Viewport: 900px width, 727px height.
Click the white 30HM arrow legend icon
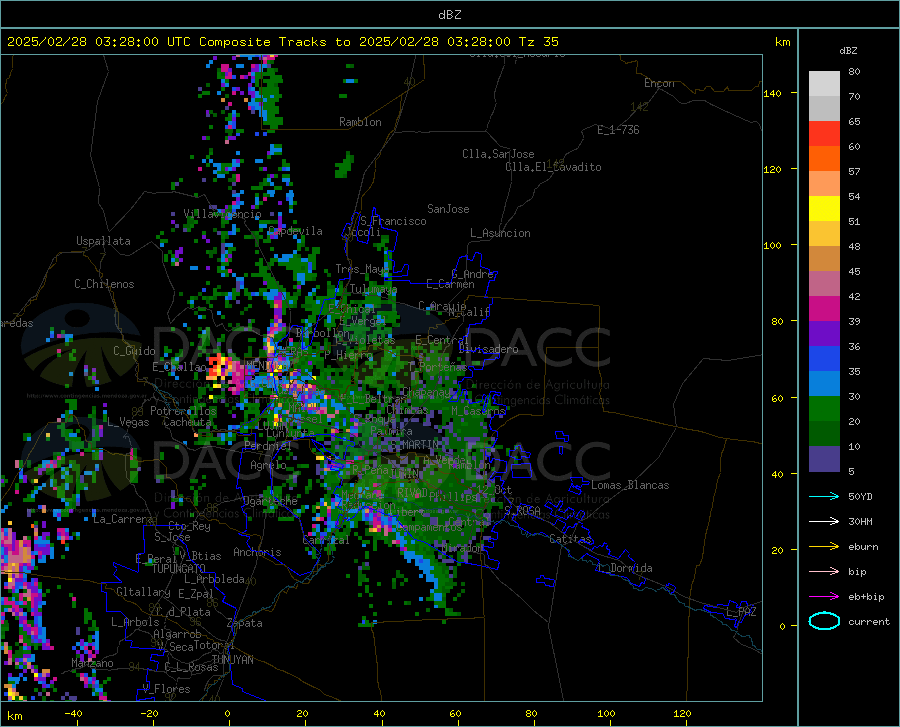(x=824, y=521)
